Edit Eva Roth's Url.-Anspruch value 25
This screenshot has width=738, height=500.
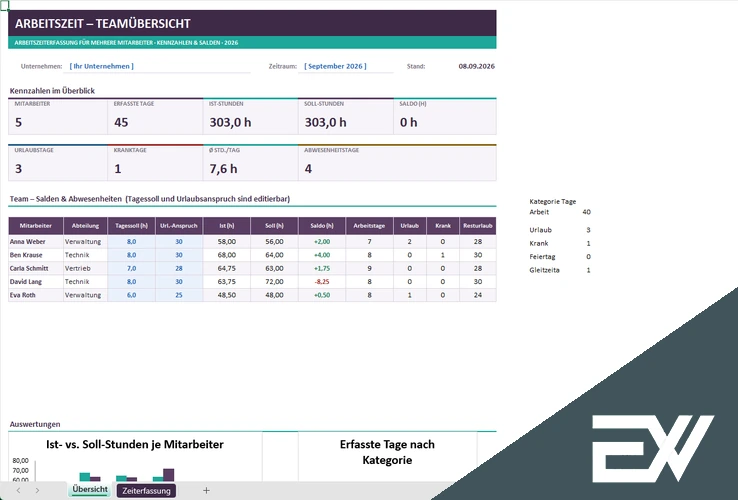[x=179, y=295]
